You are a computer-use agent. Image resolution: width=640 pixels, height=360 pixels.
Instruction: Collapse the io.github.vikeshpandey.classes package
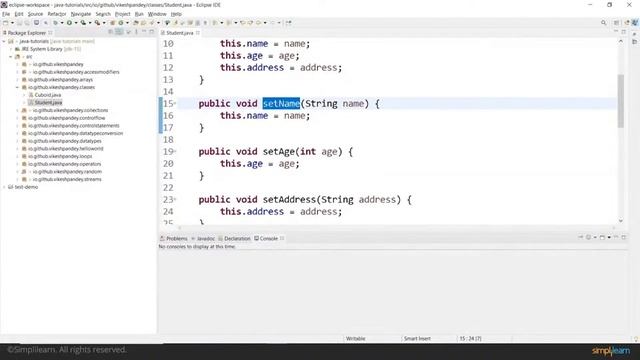[18, 87]
